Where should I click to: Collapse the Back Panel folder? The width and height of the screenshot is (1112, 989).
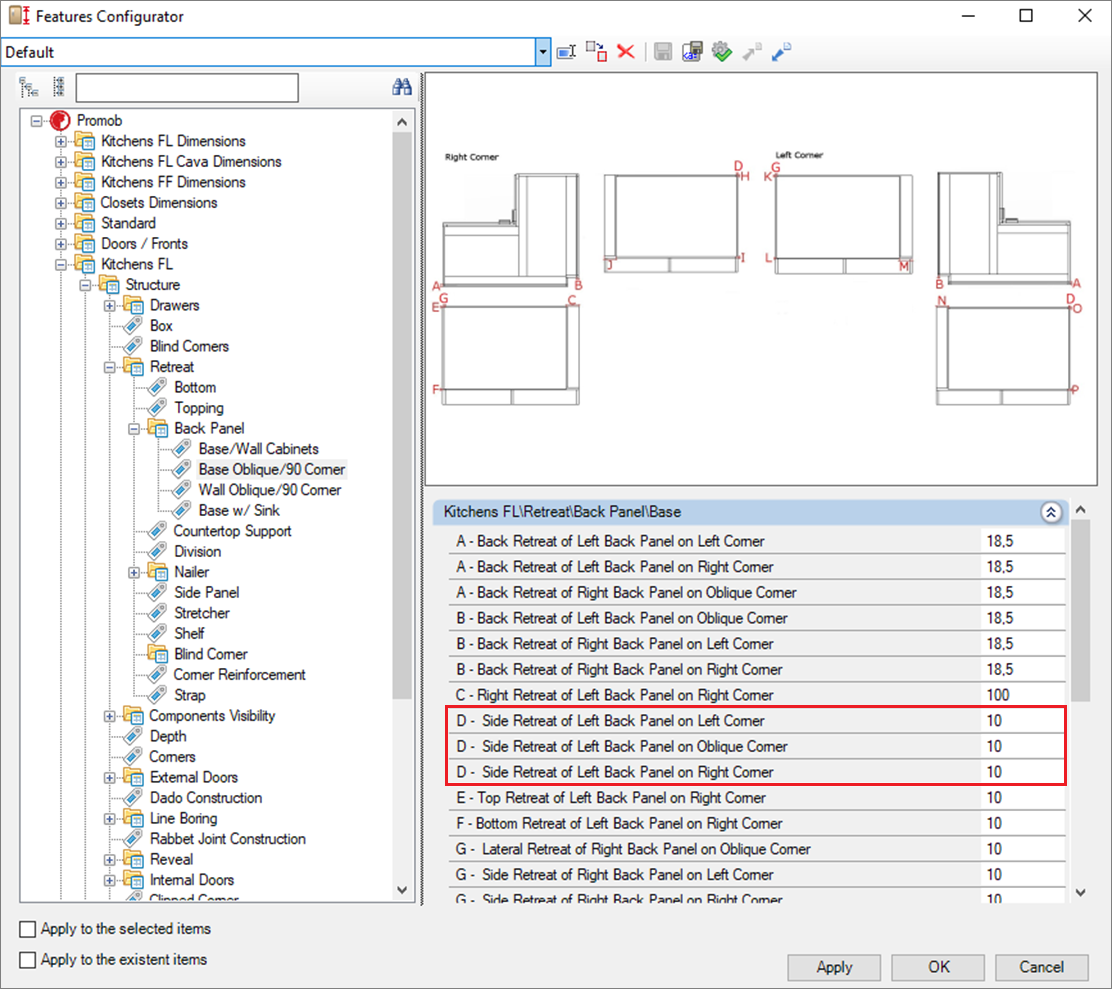tap(134, 430)
